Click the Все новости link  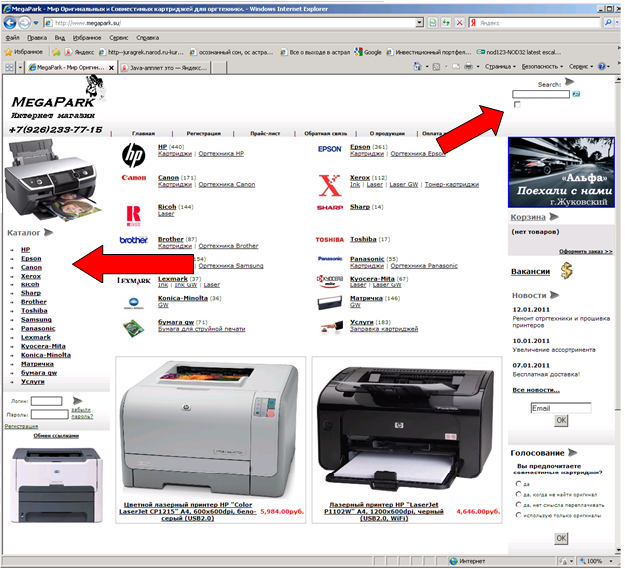pyautogui.click(x=536, y=390)
